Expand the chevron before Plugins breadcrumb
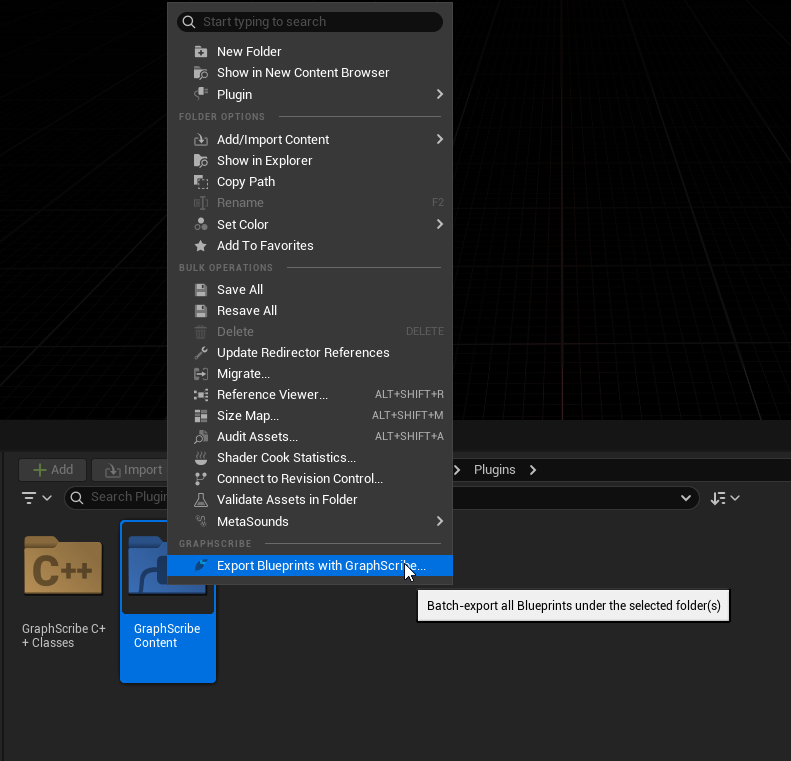Screen dimensions: 791x761 pos(457,470)
